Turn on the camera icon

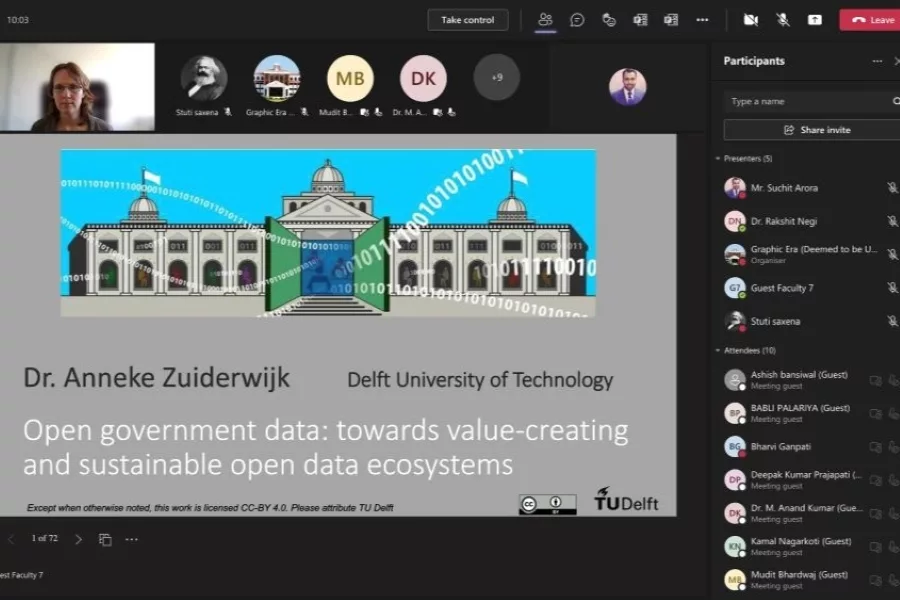pyautogui.click(x=752, y=19)
